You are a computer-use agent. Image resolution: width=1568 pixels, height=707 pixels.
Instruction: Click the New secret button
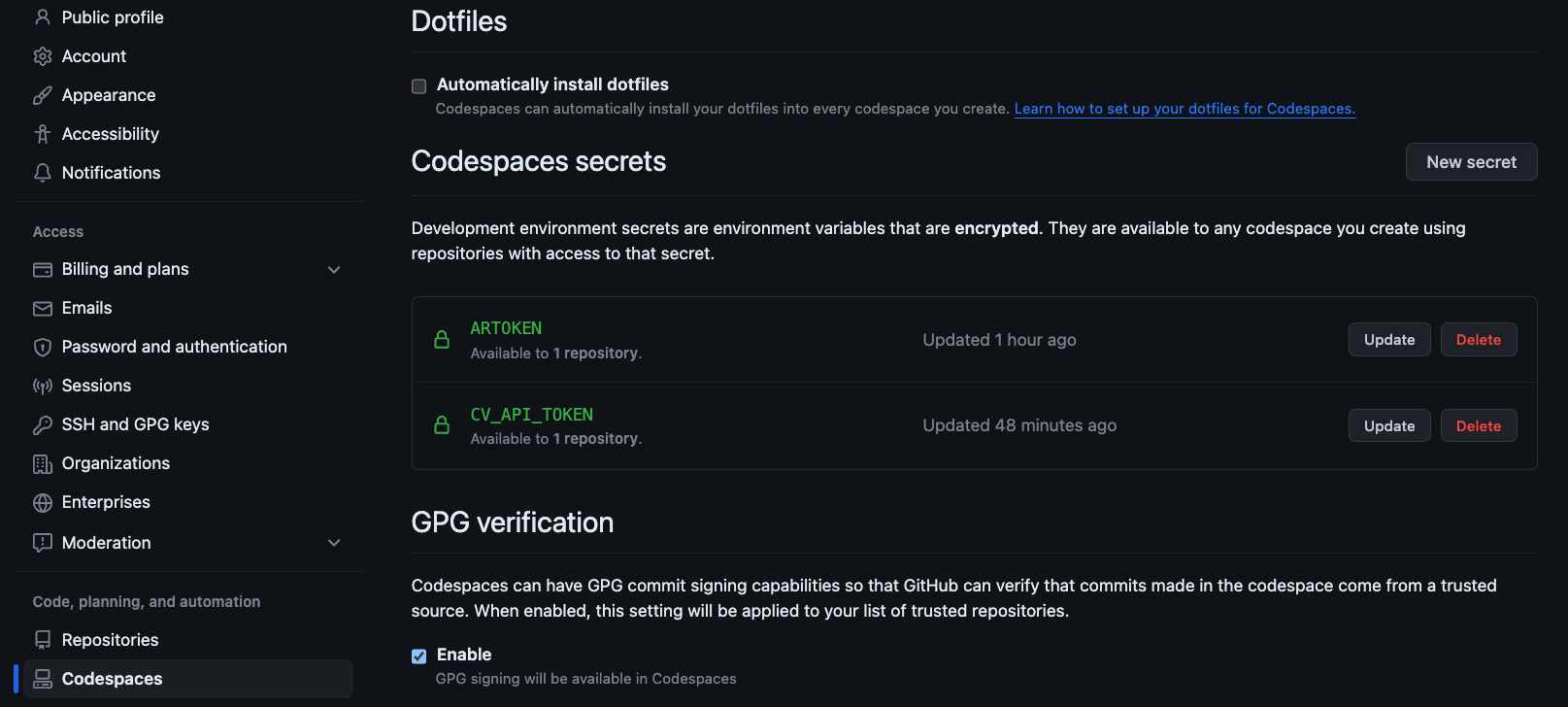click(x=1471, y=162)
